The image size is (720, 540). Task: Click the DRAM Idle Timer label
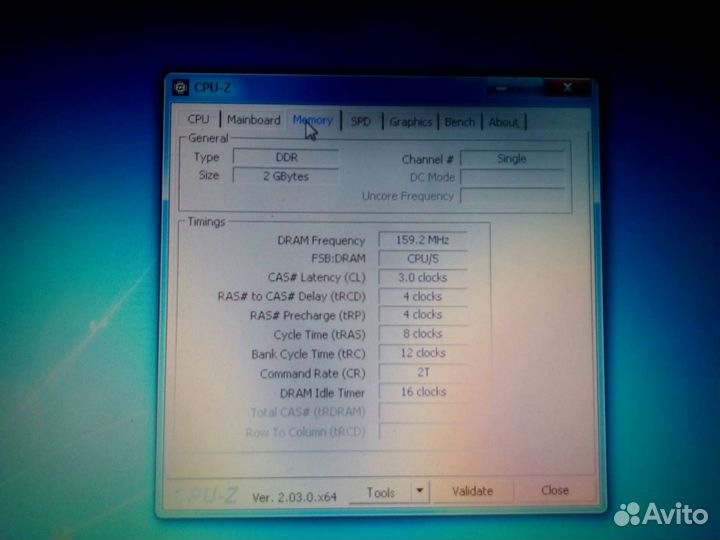(322, 393)
